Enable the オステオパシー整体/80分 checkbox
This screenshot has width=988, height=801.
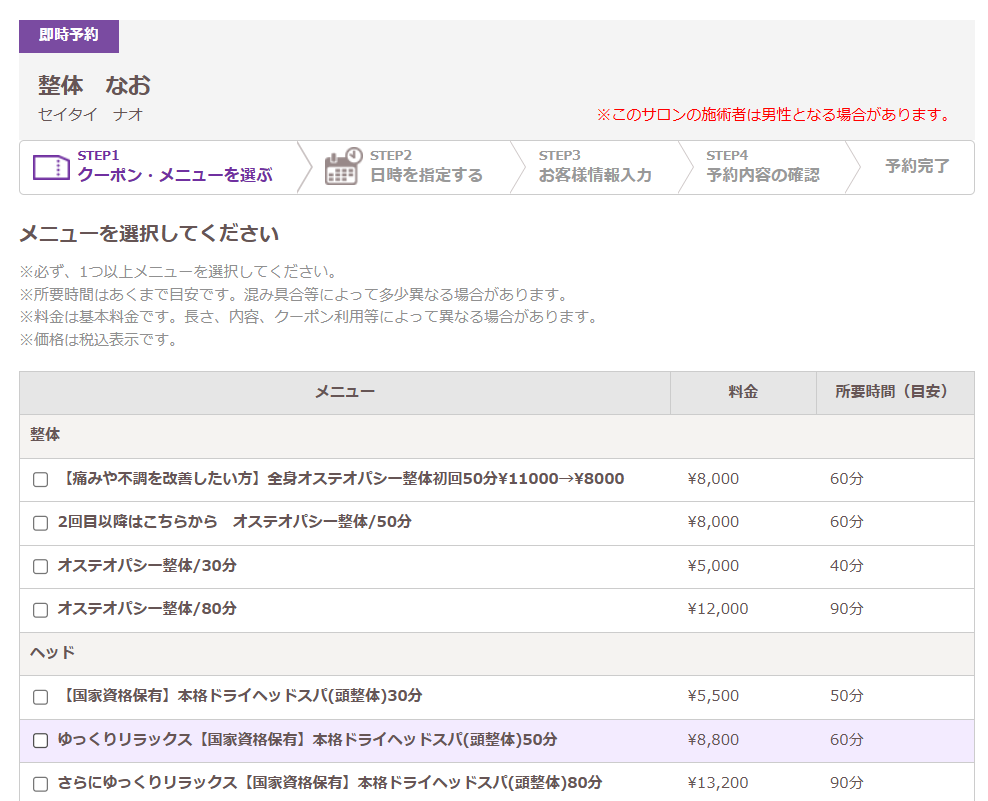pyautogui.click(x=41, y=610)
